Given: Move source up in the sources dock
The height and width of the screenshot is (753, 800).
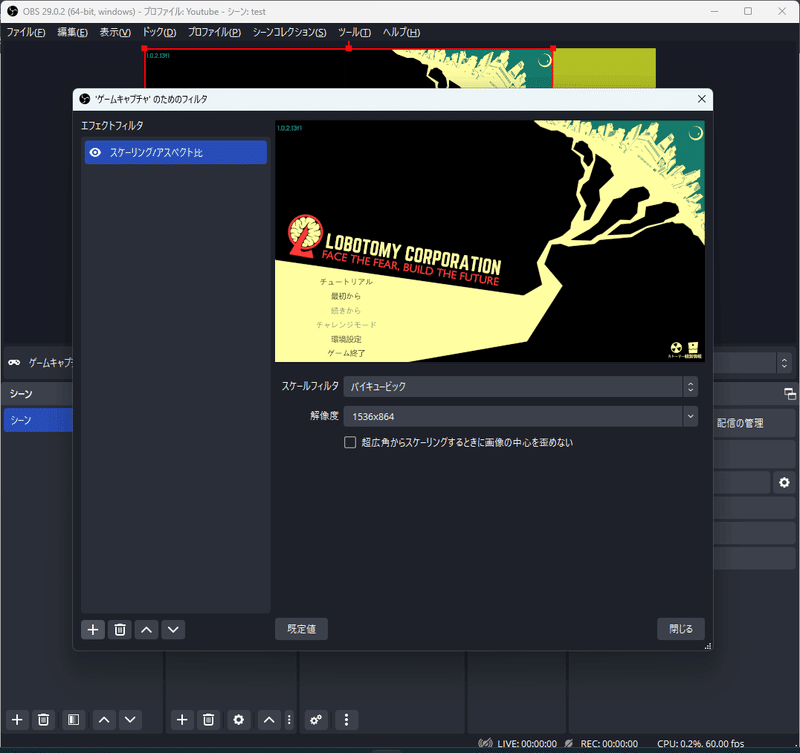Looking at the screenshot, I should point(269,720).
